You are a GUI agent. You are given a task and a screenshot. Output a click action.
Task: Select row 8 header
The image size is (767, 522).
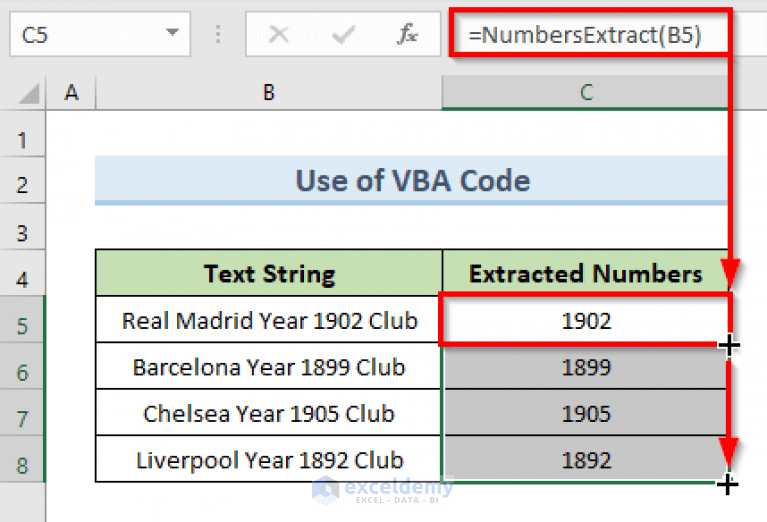coord(23,459)
